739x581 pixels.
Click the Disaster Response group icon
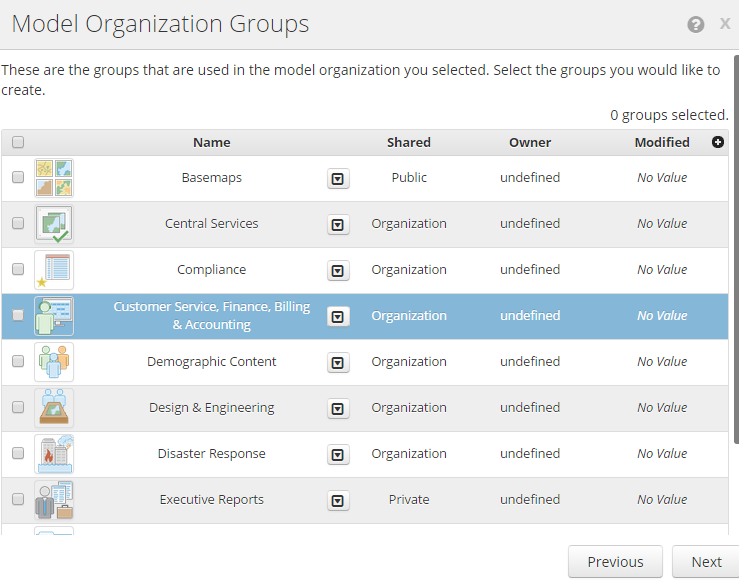pos(54,454)
